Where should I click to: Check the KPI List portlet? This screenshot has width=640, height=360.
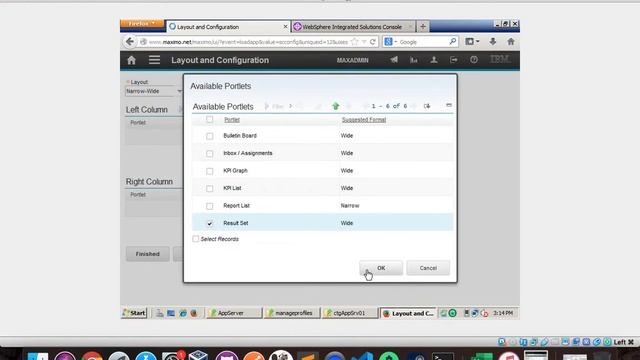(x=209, y=189)
